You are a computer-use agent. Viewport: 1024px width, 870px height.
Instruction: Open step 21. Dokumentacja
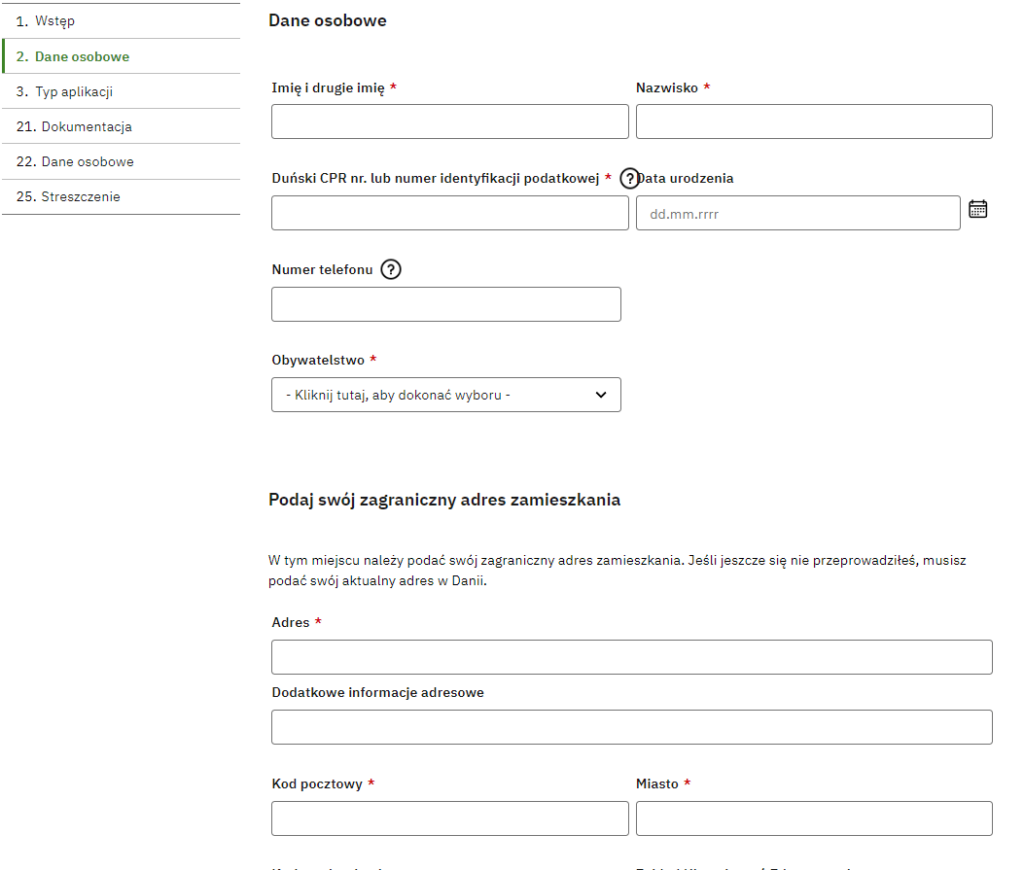click(121, 127)
